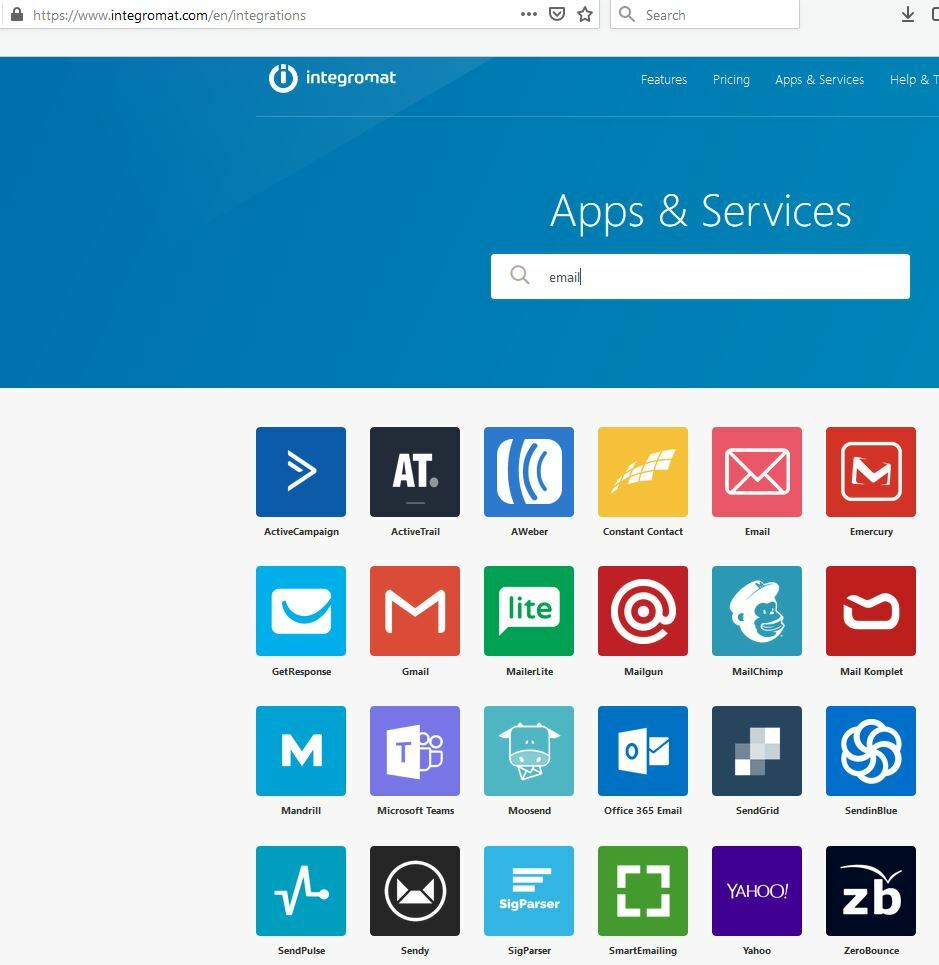Open the Mail Komplet app icon
939x965 pixels.
tap(871, 611)
